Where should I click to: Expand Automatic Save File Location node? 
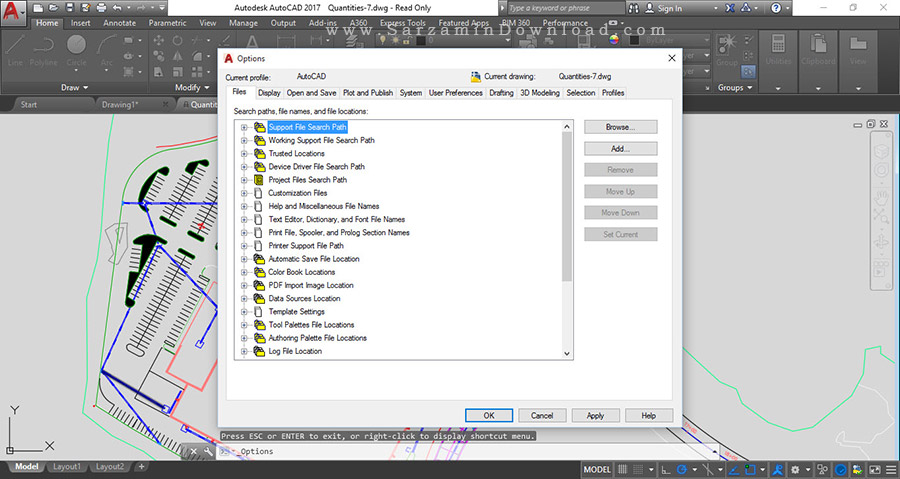point(244,259)
